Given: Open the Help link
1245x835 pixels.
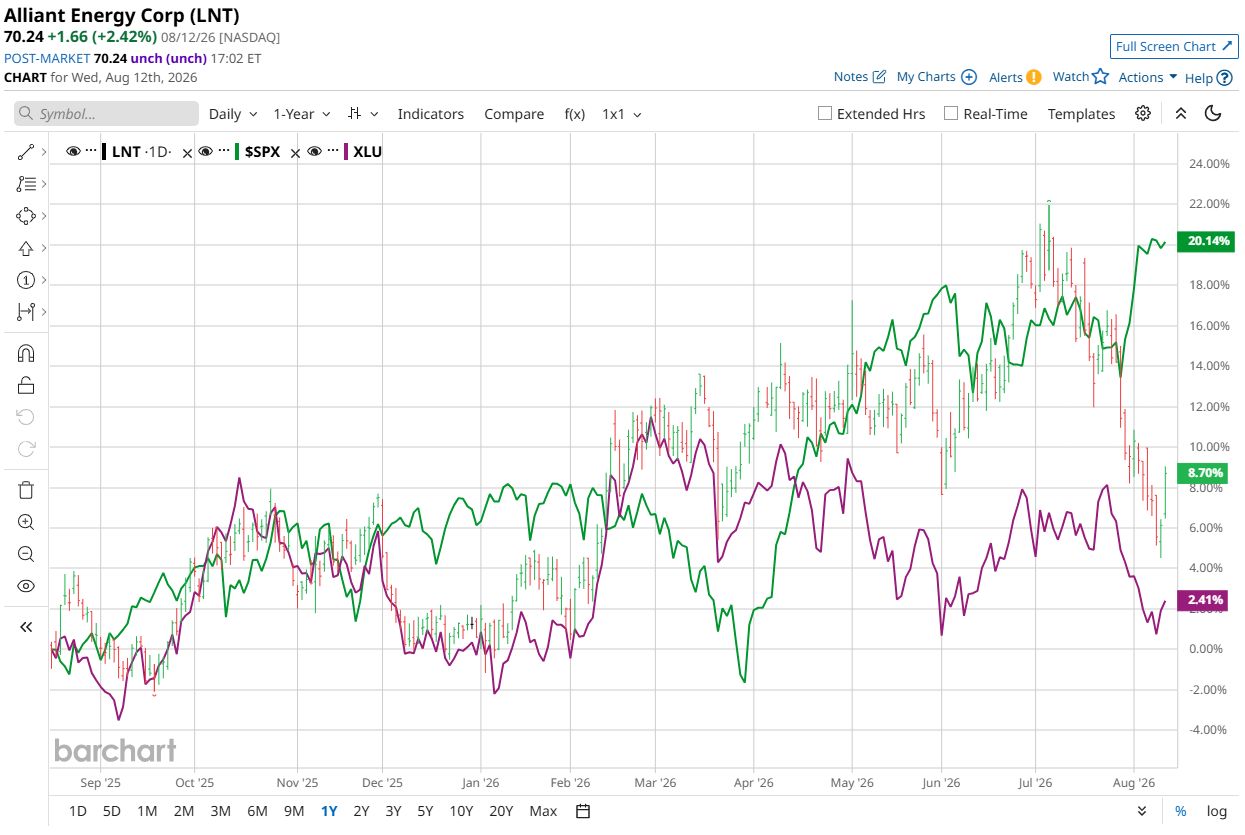Looking at the screenshot, I should 1208,77.
